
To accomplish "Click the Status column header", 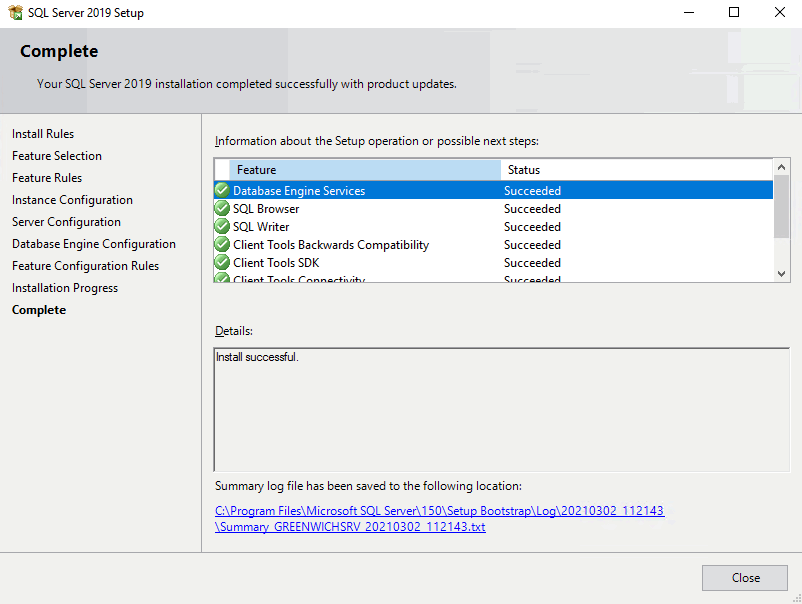I will coord(637,170).
